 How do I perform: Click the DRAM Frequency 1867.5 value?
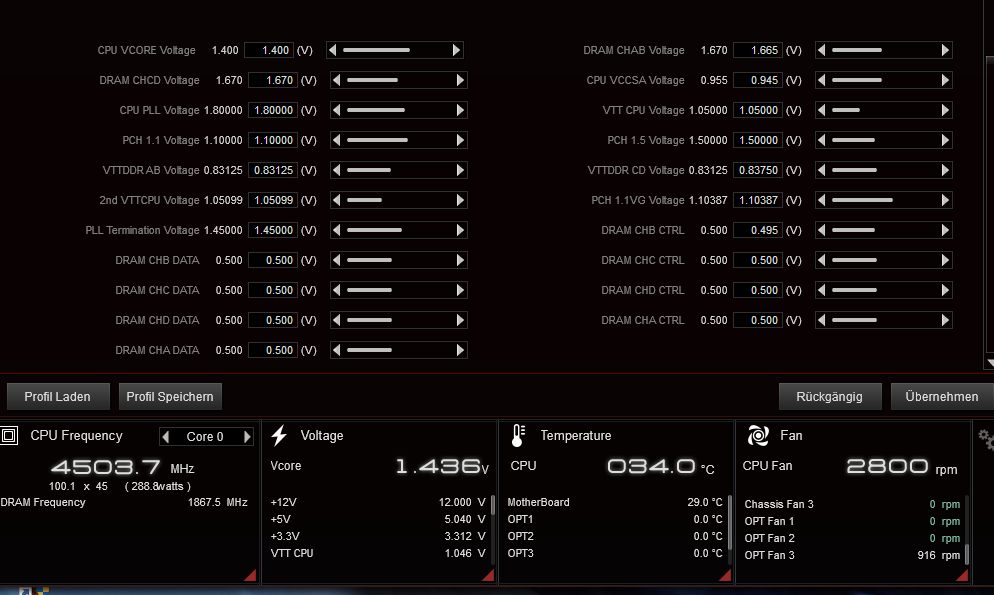(217, 502)
